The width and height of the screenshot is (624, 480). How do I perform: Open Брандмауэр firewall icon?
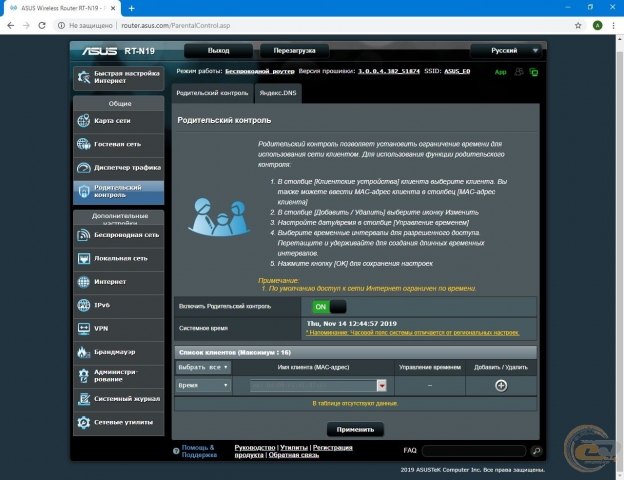click(84, 352)
